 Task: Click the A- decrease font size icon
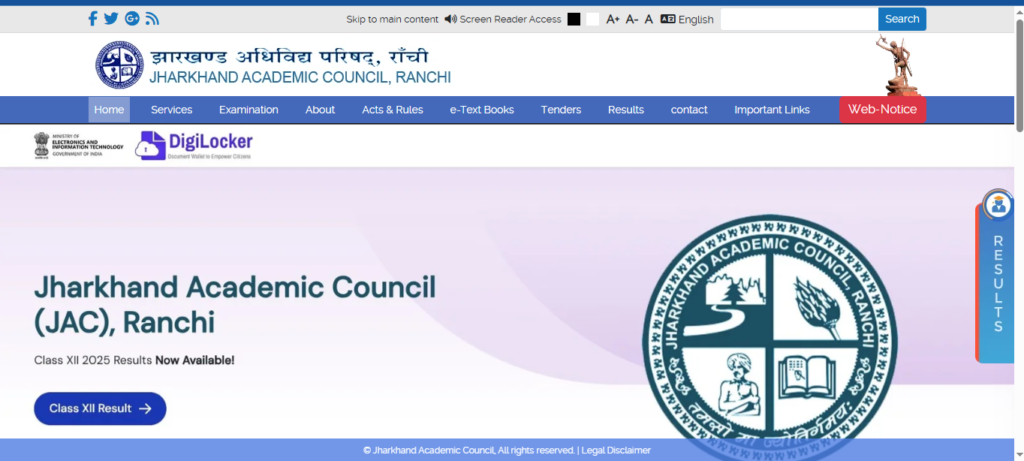click(632, 19)
